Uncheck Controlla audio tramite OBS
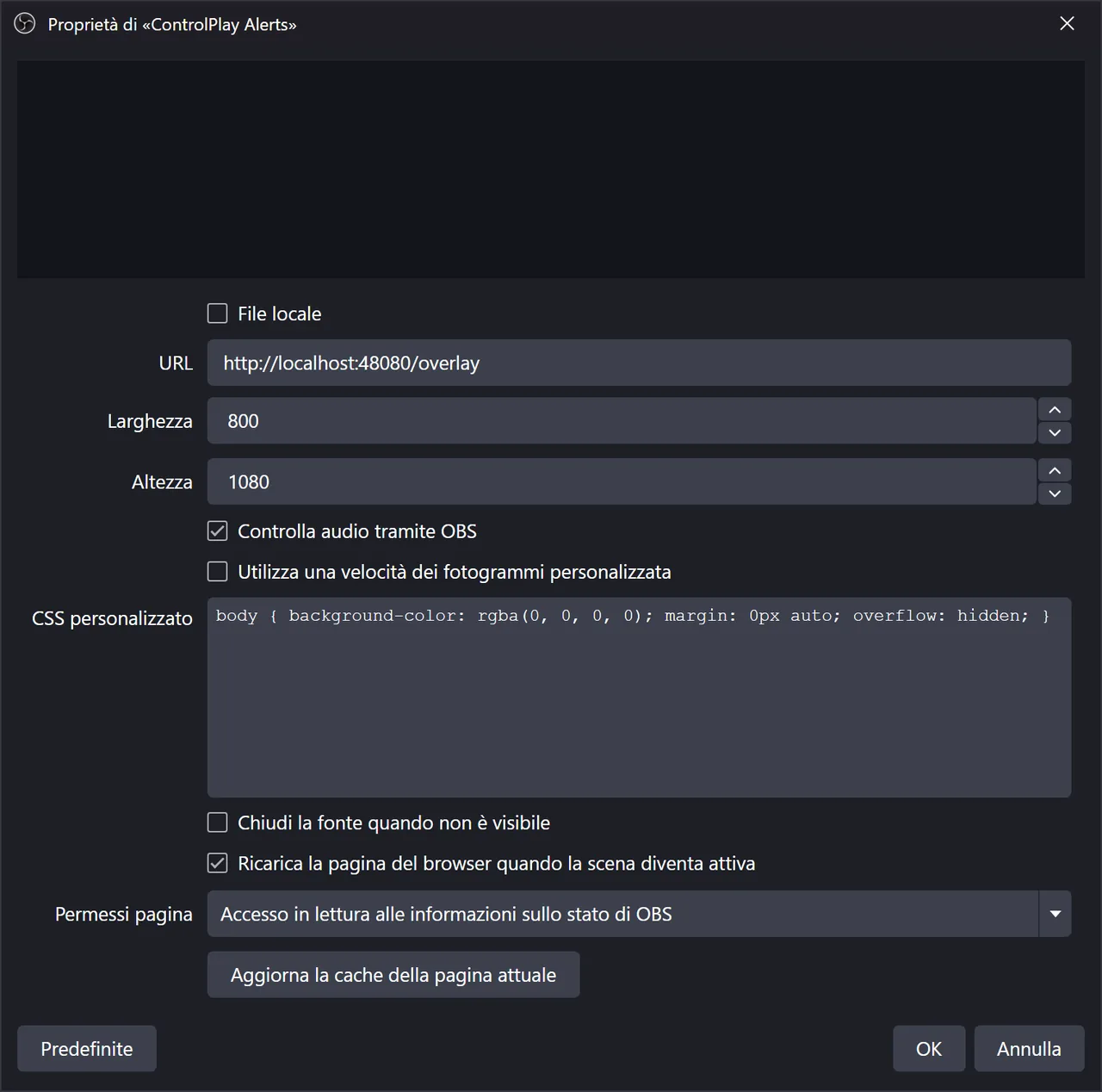The width and height of the screenshot is (1102, 1092). coord(218,531)
